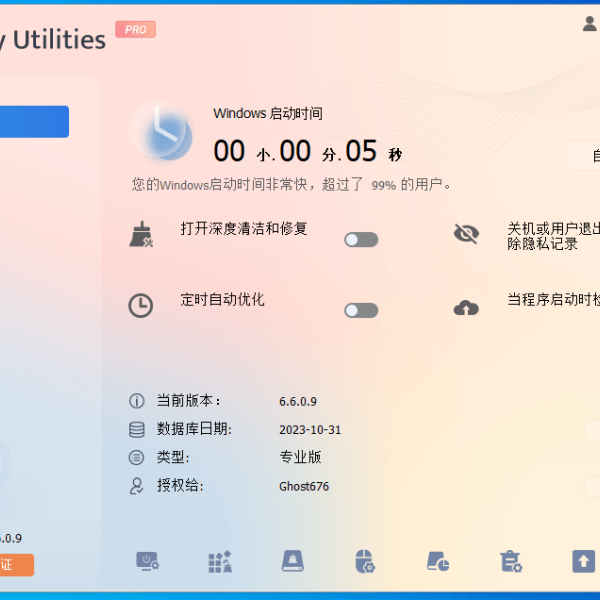The height and width of the screenshot is (600, 600).
Task: Click the crossed-out eye privacy icon
Action: [x=466, y=233]
